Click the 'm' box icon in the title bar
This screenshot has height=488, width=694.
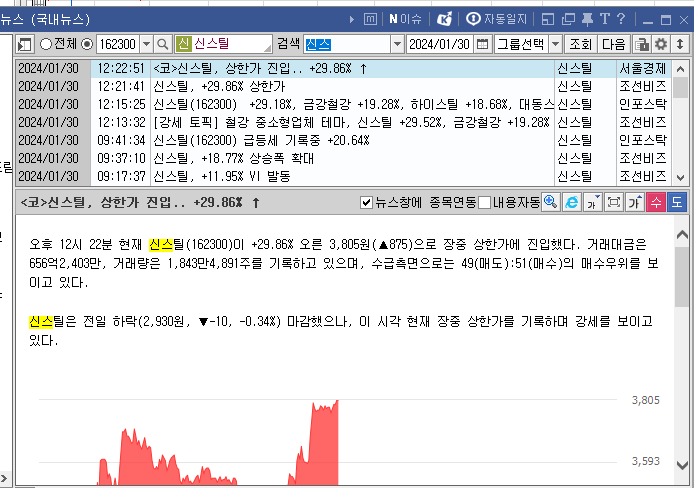[370, 19]
